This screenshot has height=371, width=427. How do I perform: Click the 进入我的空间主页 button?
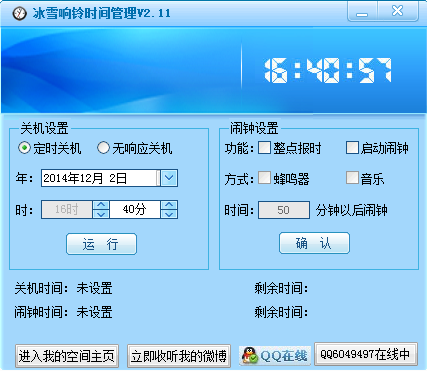pyautogui.click(x=67, y=356)
